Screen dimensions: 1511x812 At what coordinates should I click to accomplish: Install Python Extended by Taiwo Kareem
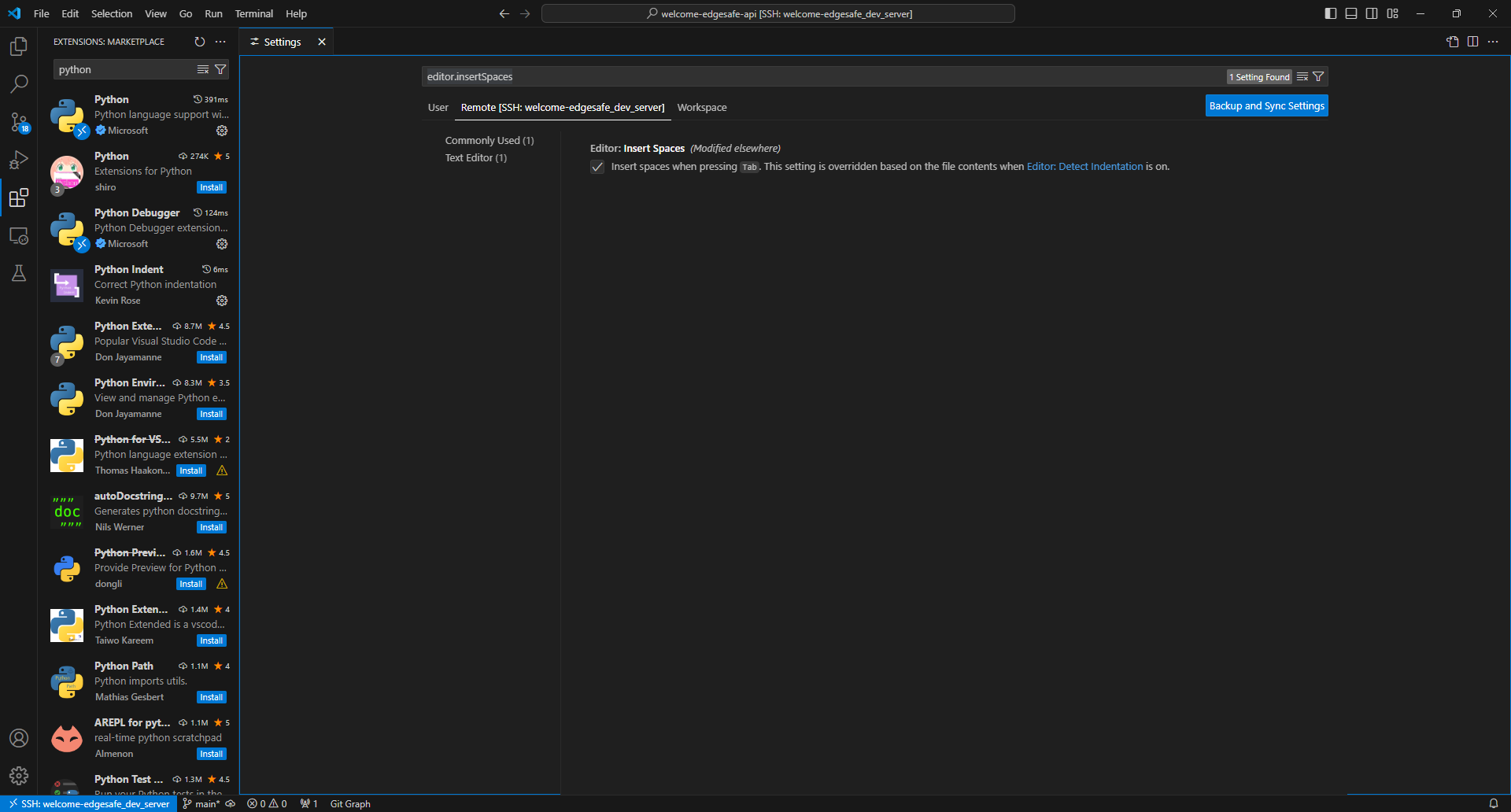click(212, 640)
